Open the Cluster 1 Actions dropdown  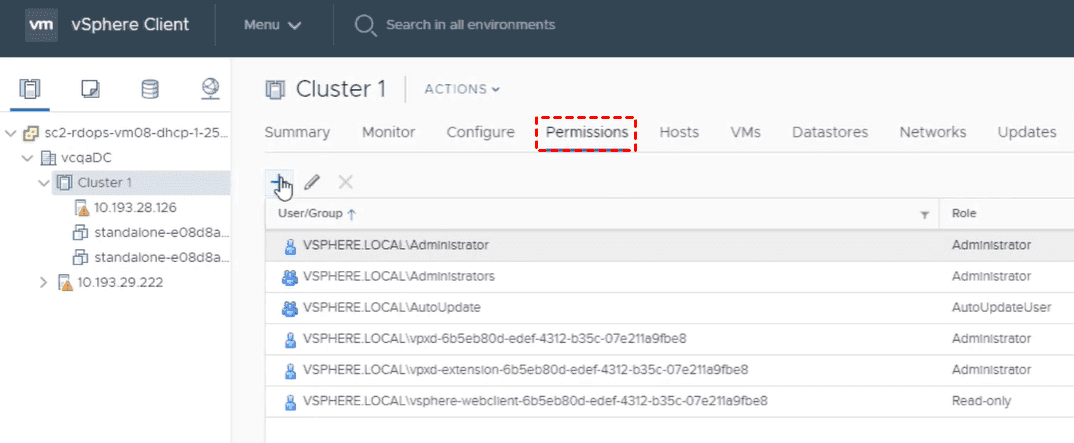(462, 89)
